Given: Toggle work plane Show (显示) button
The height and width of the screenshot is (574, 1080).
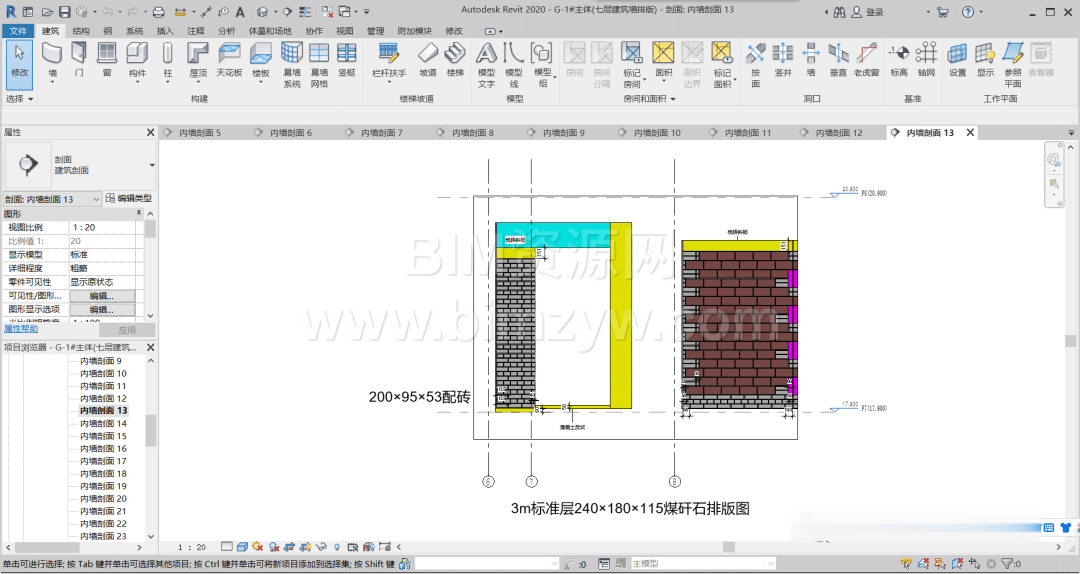Looking at the screenshot, I should tap(985, 59).
